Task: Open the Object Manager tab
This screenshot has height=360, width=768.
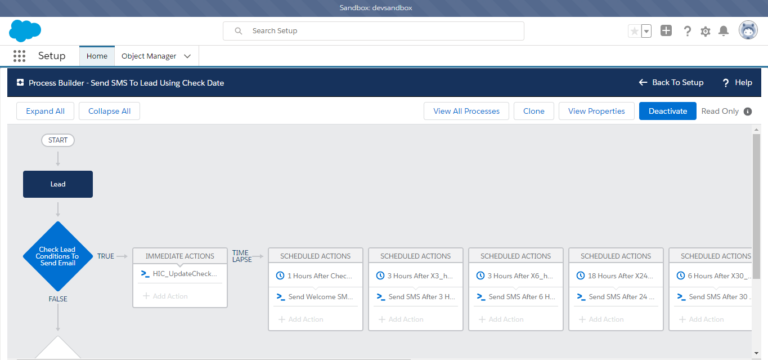Action: coord(149,56)
